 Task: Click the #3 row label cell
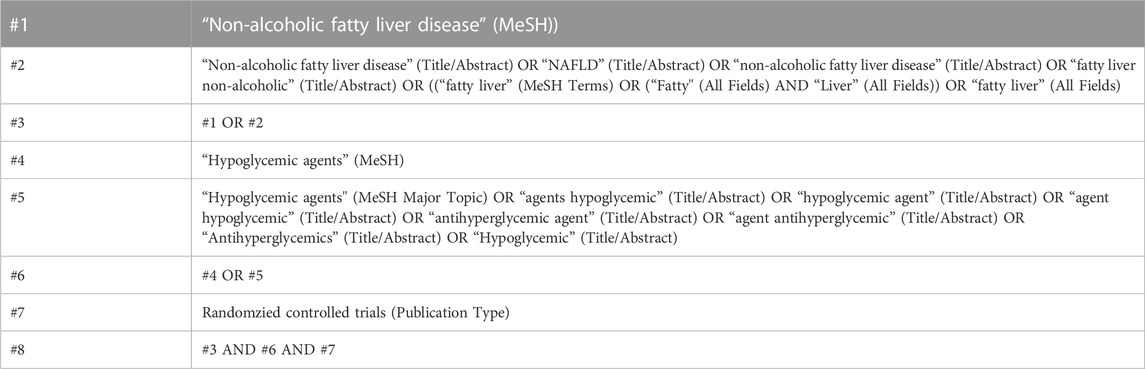tap(96, 123)
